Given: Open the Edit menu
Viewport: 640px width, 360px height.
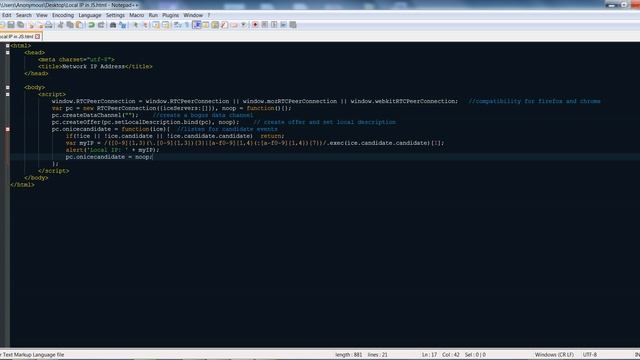Looking at the screenshot, I should point(6,15).
